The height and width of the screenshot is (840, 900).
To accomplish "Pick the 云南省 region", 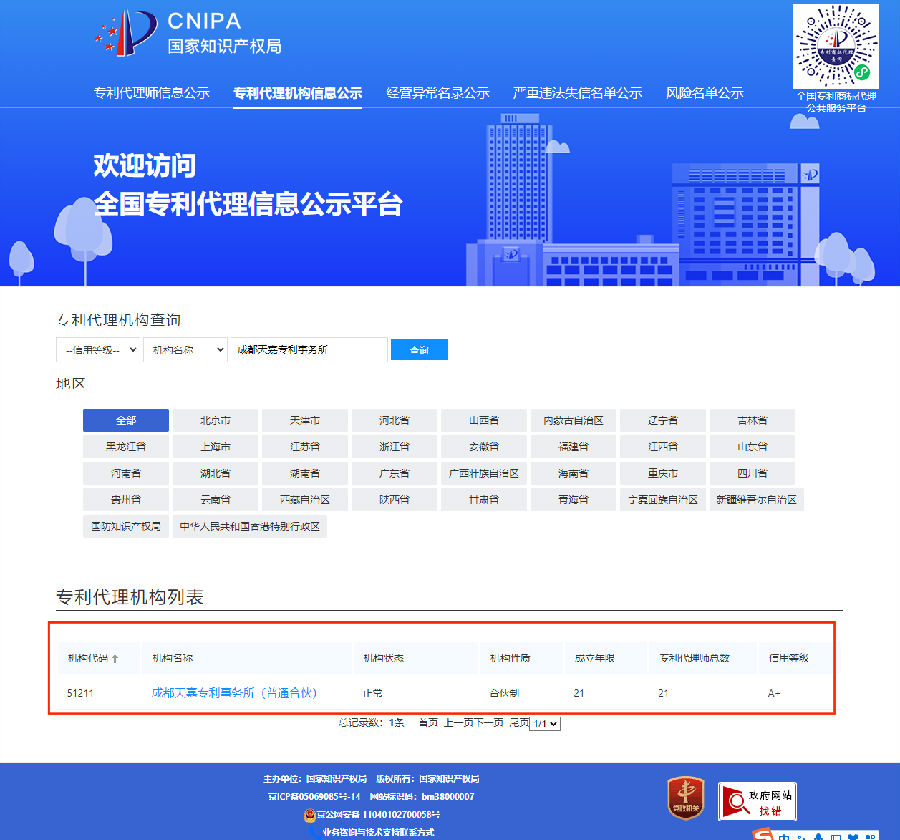I will coord(215,500).
